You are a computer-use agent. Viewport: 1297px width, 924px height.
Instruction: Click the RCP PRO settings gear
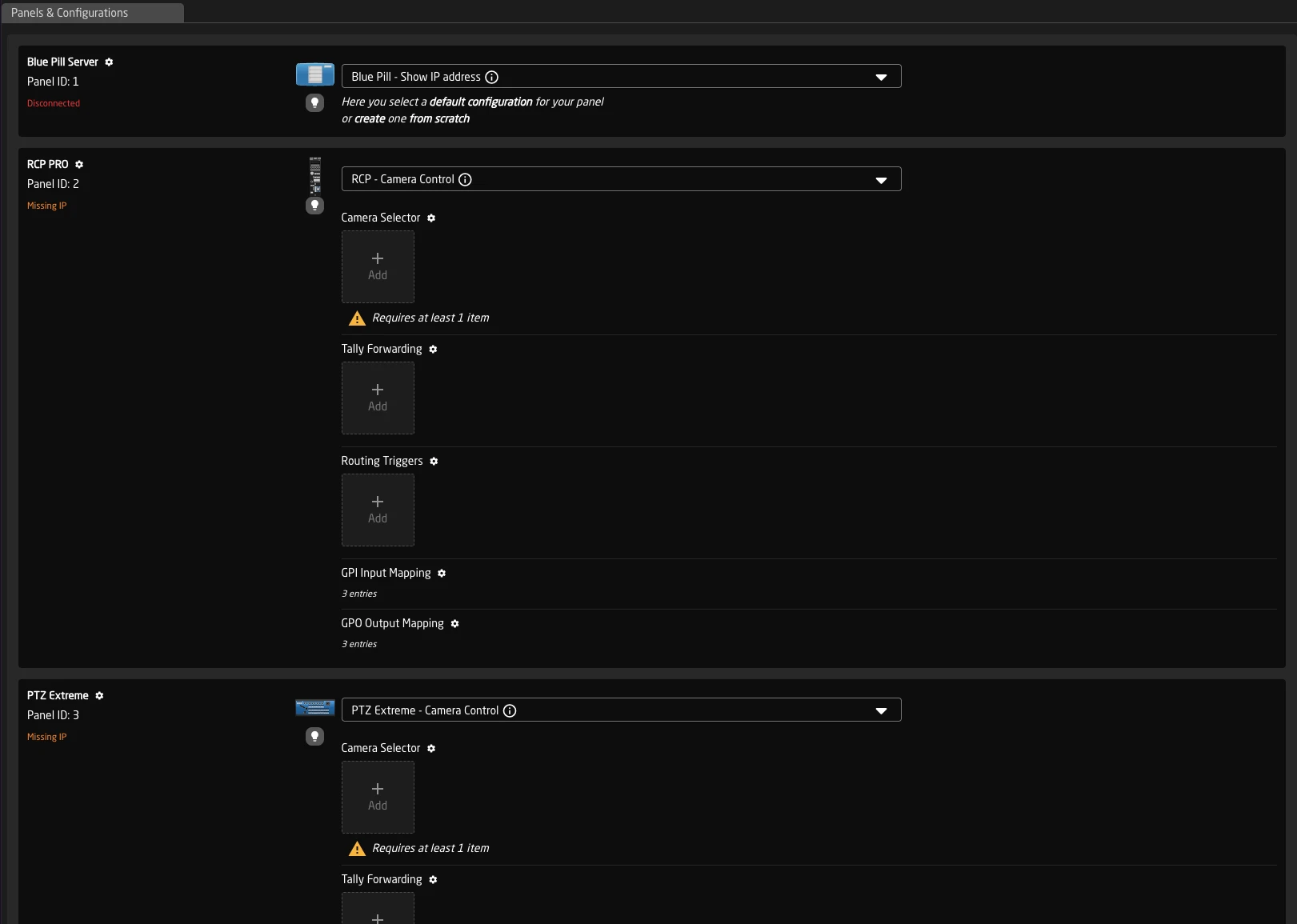click(x=79, y=164)
